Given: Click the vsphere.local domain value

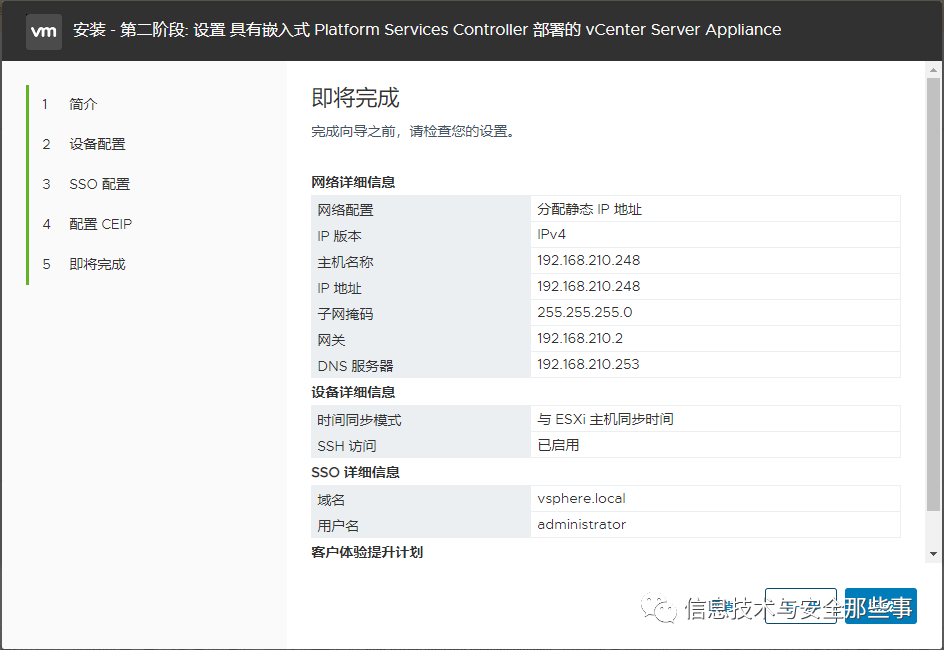Looking at the screenshot, I should pos(582,498).
